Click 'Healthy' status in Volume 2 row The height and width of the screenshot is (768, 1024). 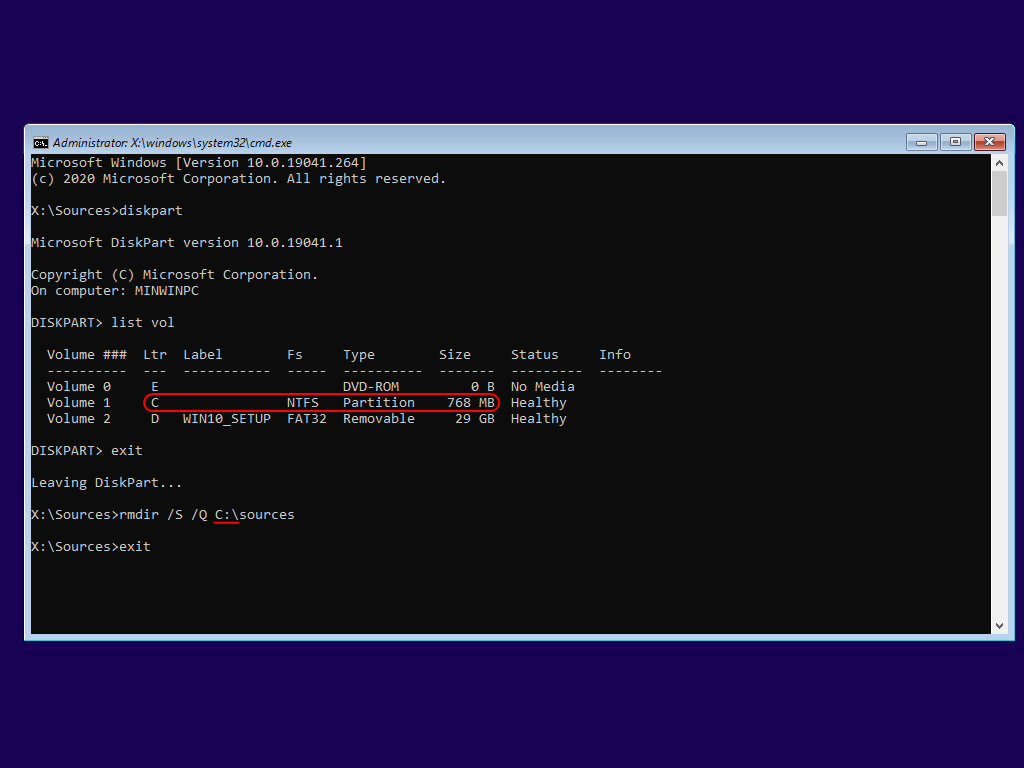click(539, 419)
